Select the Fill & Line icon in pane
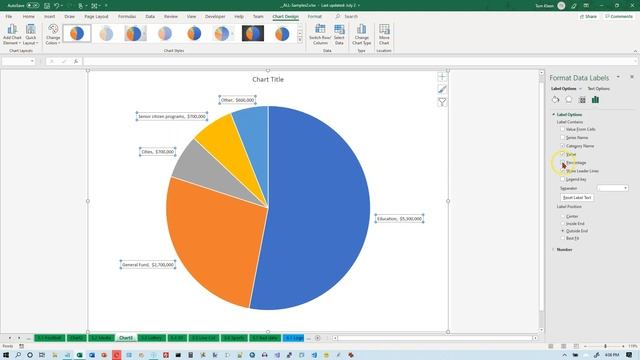The width and height of the screenshot is (640, 360). [x=556, y=100]
